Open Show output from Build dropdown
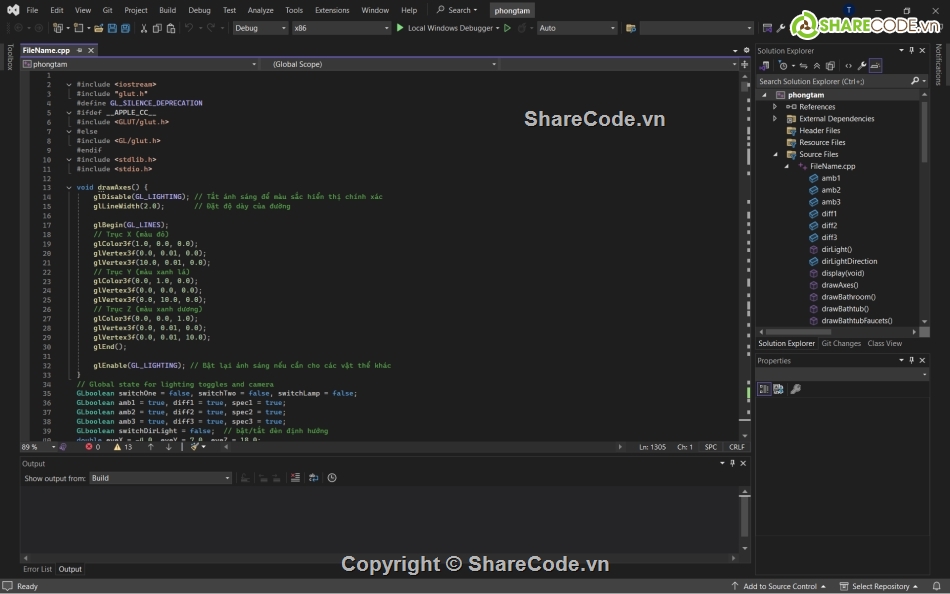 pos(161,478)
